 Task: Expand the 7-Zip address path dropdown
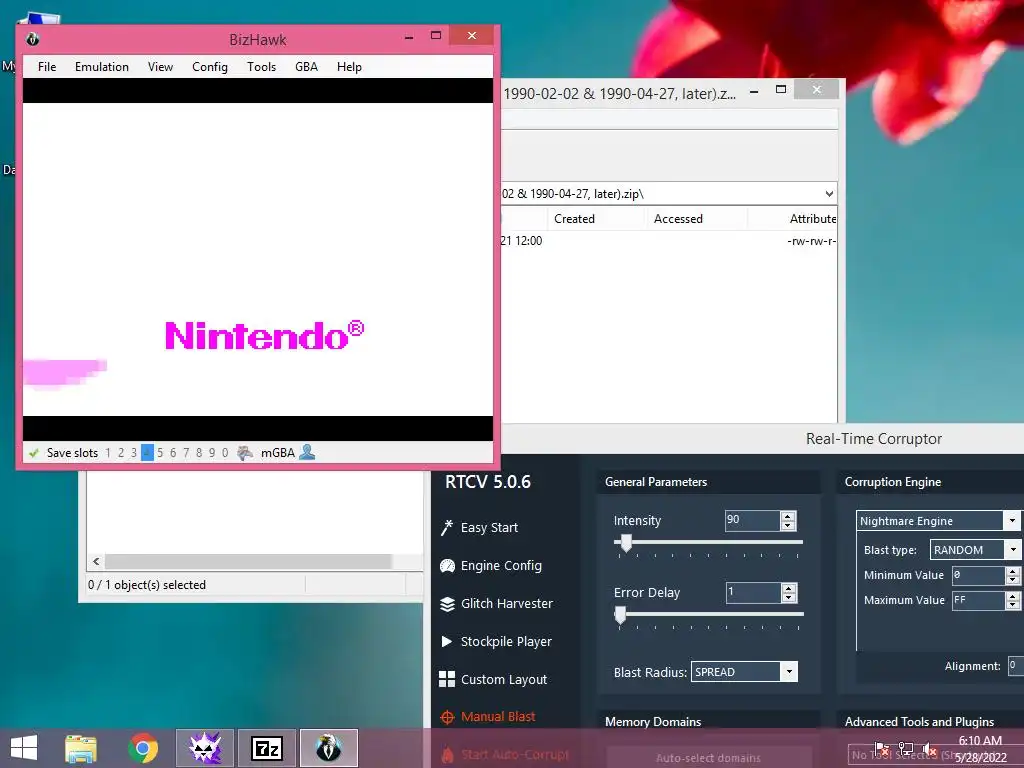[x=829, y=194]
